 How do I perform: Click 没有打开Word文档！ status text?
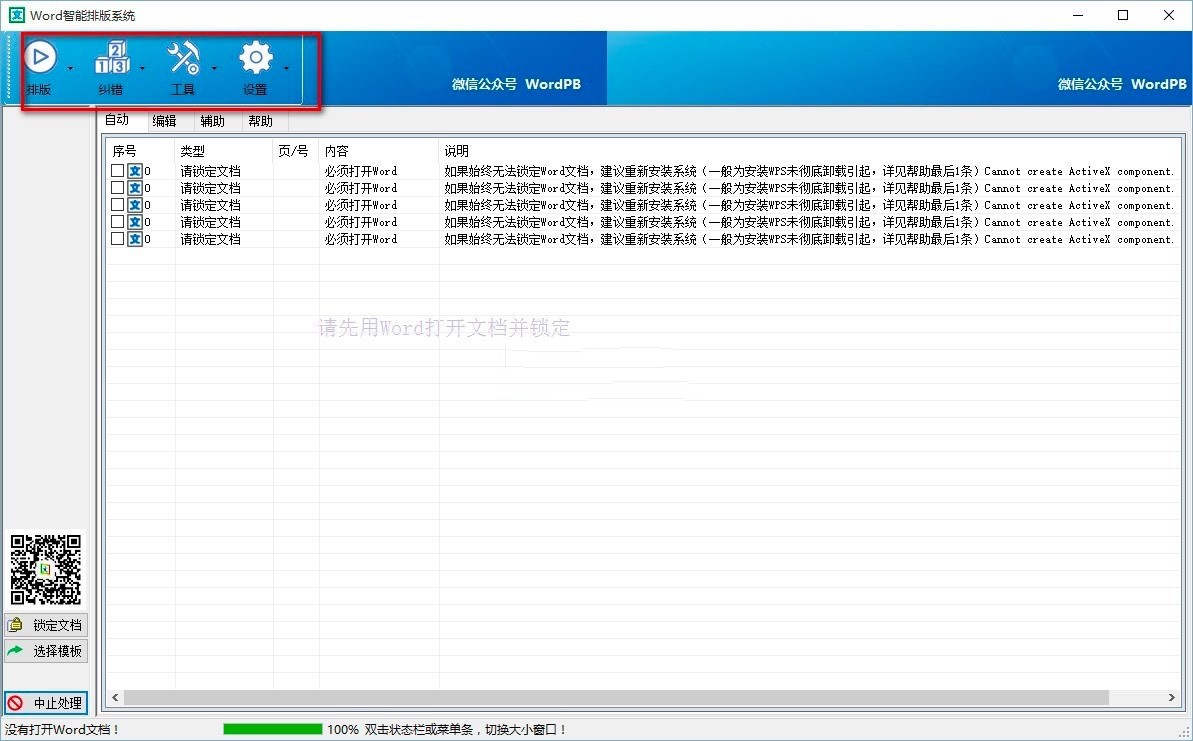click(62, 730)
